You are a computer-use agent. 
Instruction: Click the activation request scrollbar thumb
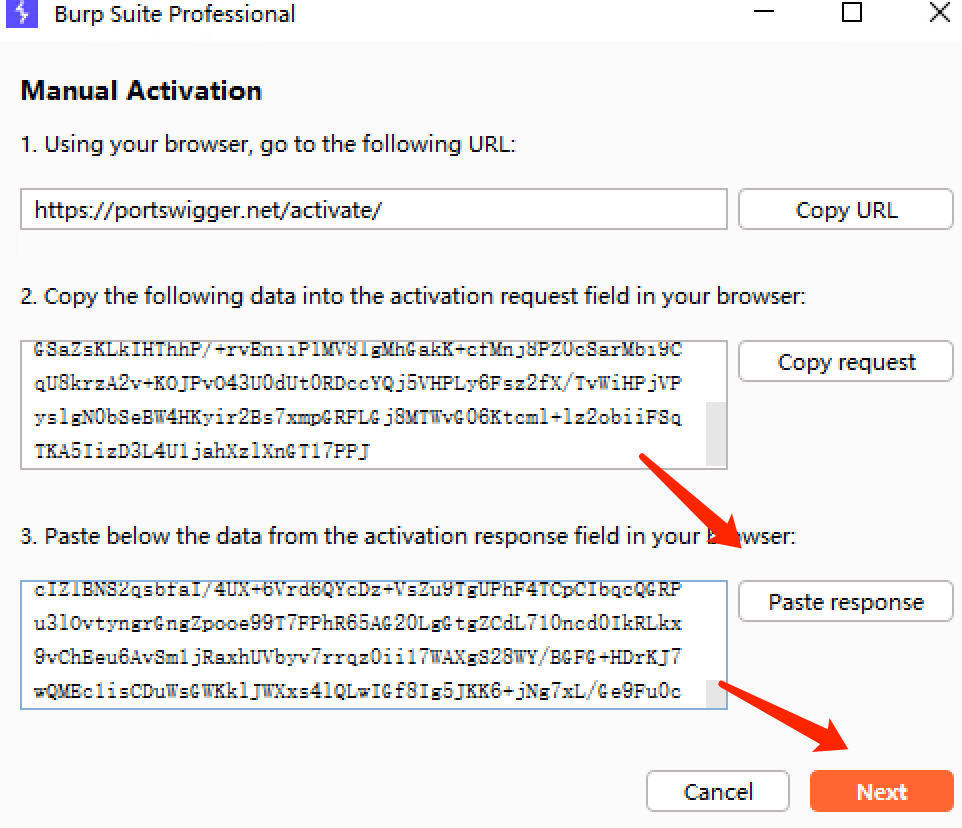(x=716, y=434)
